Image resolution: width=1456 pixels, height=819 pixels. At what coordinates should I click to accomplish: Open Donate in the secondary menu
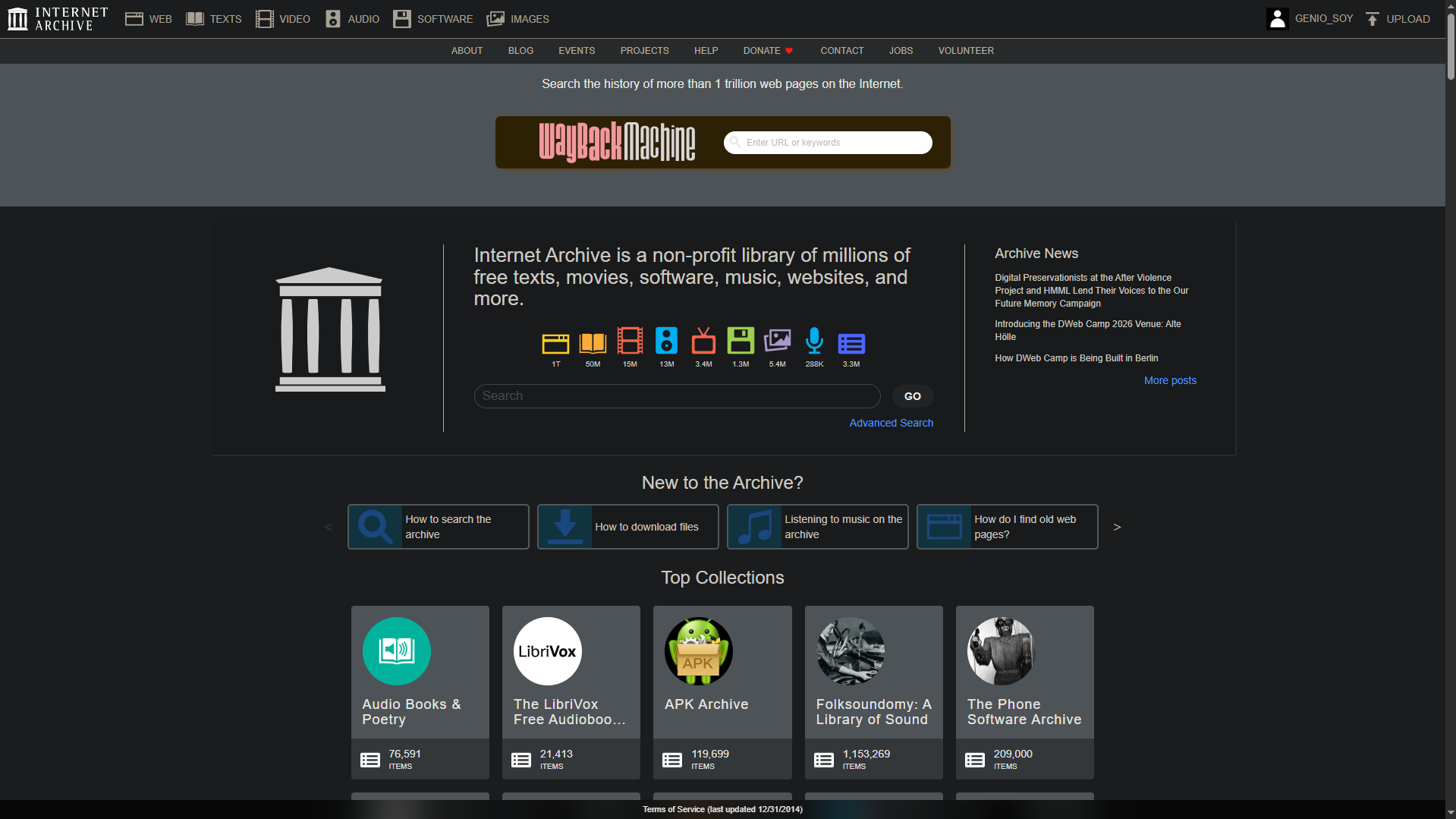[768, 51]
